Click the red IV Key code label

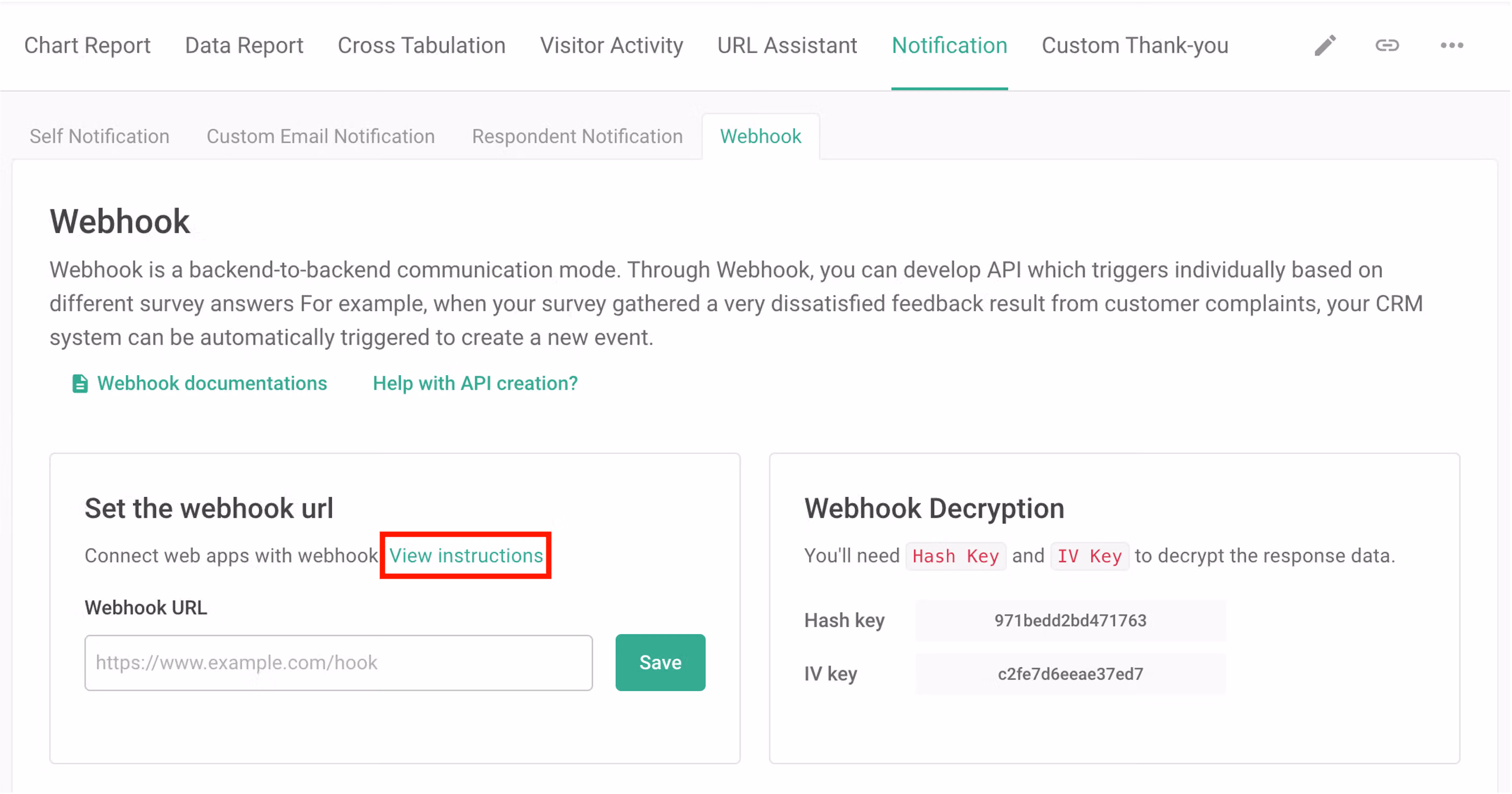coord(1089,556)
